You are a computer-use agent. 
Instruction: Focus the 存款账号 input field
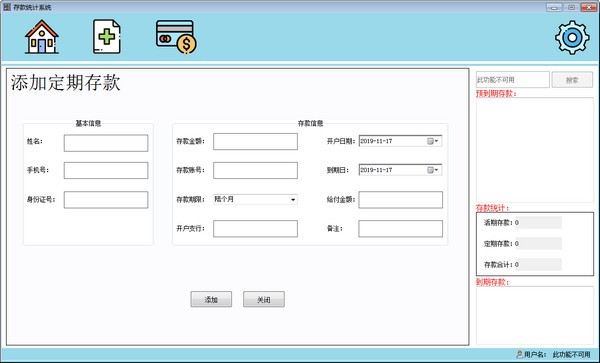coord(255,171)
